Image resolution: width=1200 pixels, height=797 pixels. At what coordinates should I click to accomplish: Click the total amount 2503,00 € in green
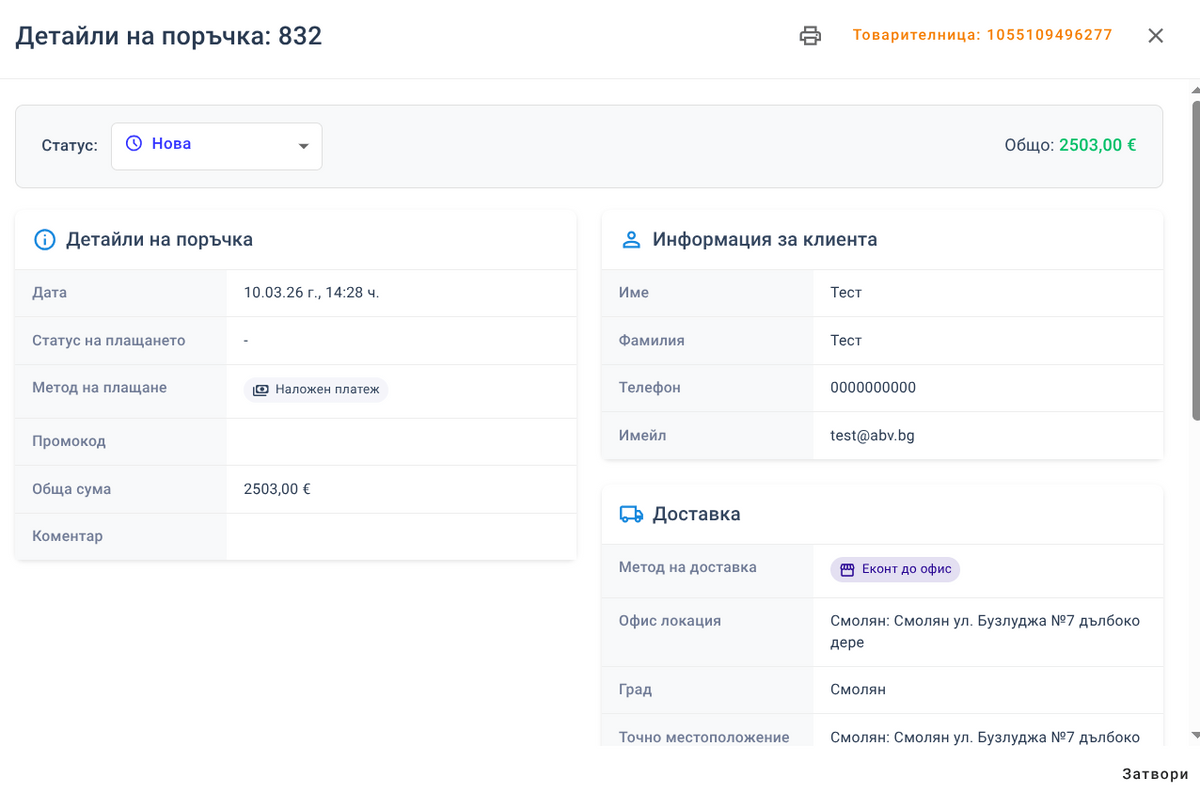tap(1097, 145)
